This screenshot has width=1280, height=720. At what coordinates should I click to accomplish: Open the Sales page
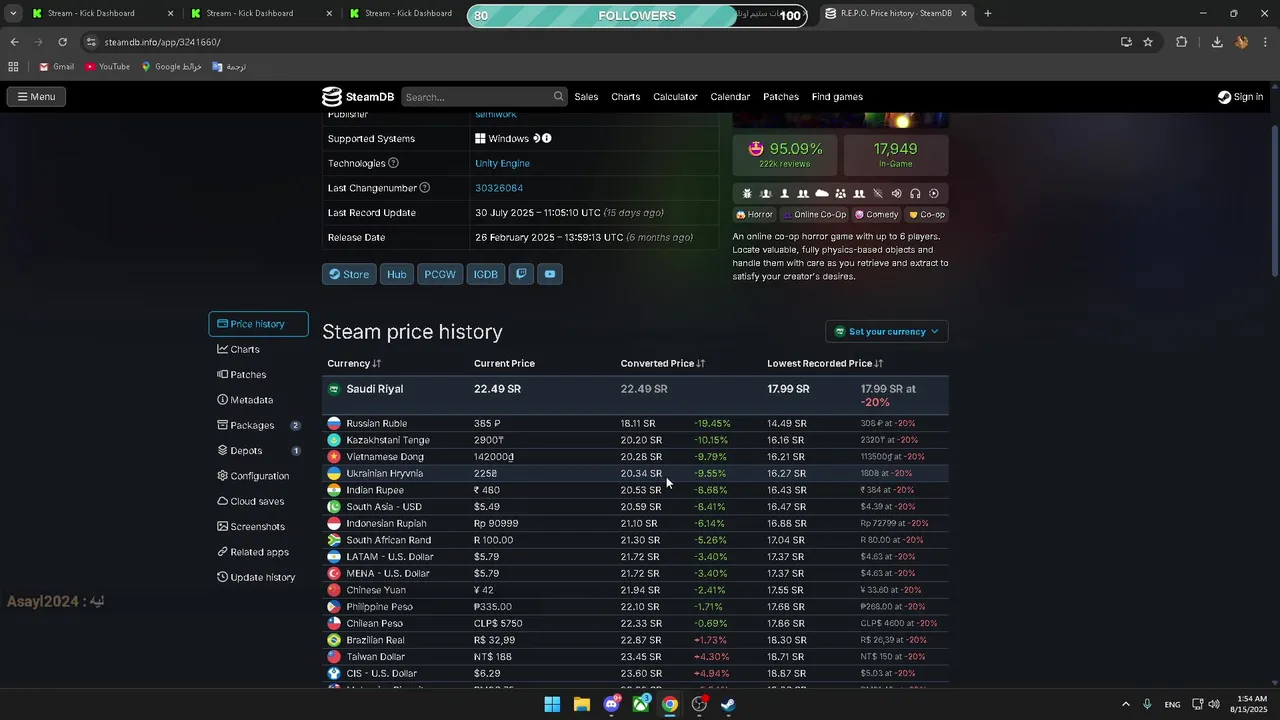586,97
